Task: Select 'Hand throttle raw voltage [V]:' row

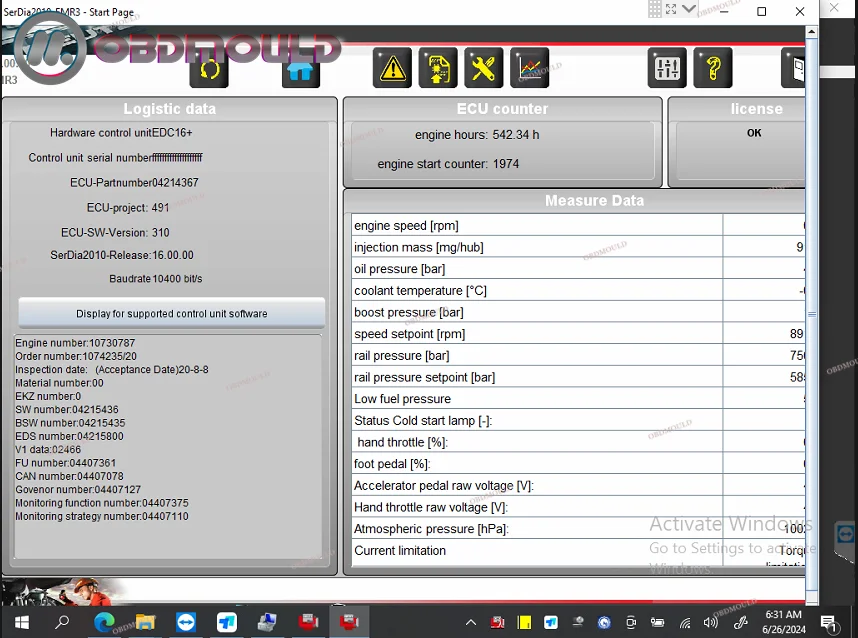Action: [578, 507]
